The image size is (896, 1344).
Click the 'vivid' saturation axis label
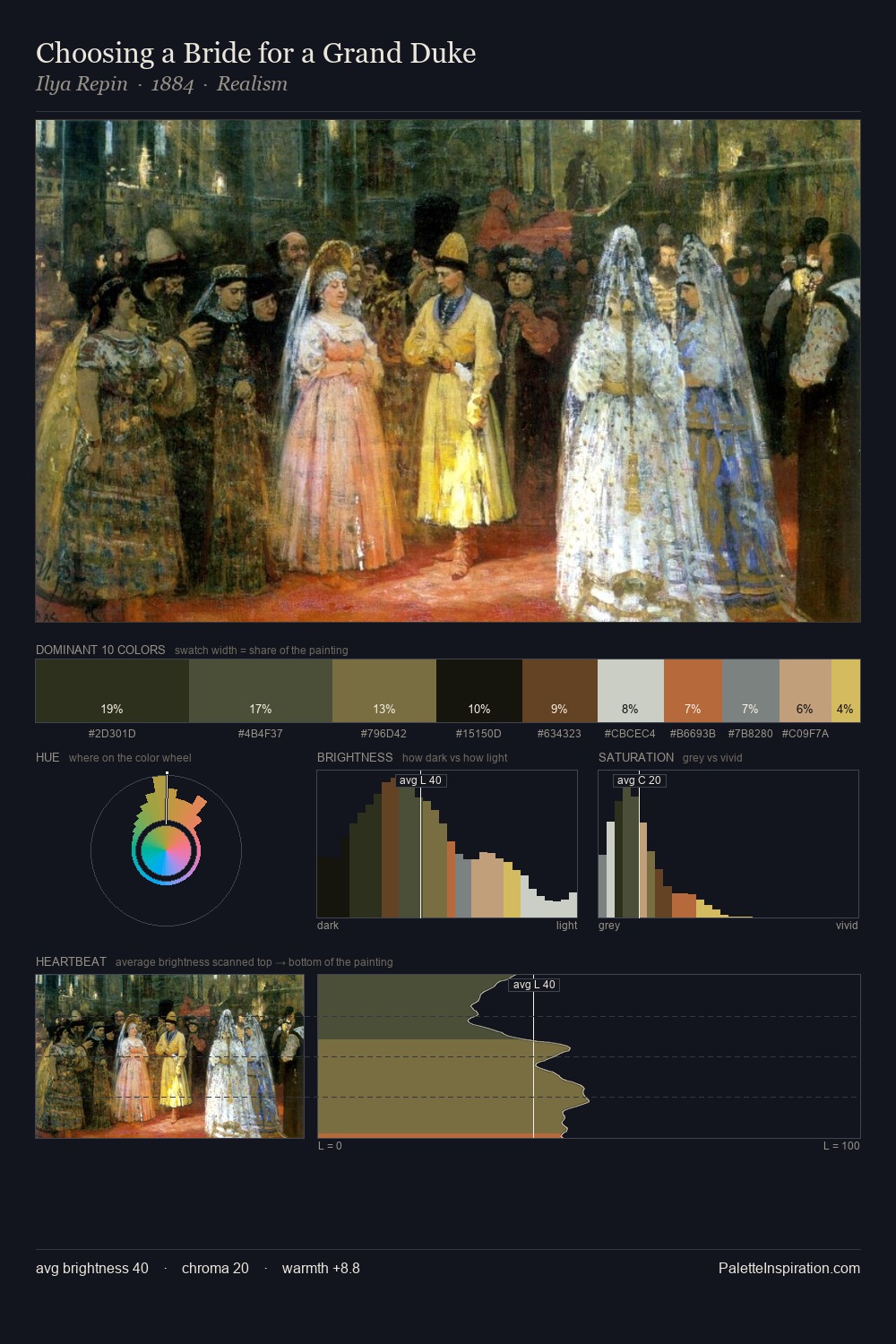(x=847, y=926)
